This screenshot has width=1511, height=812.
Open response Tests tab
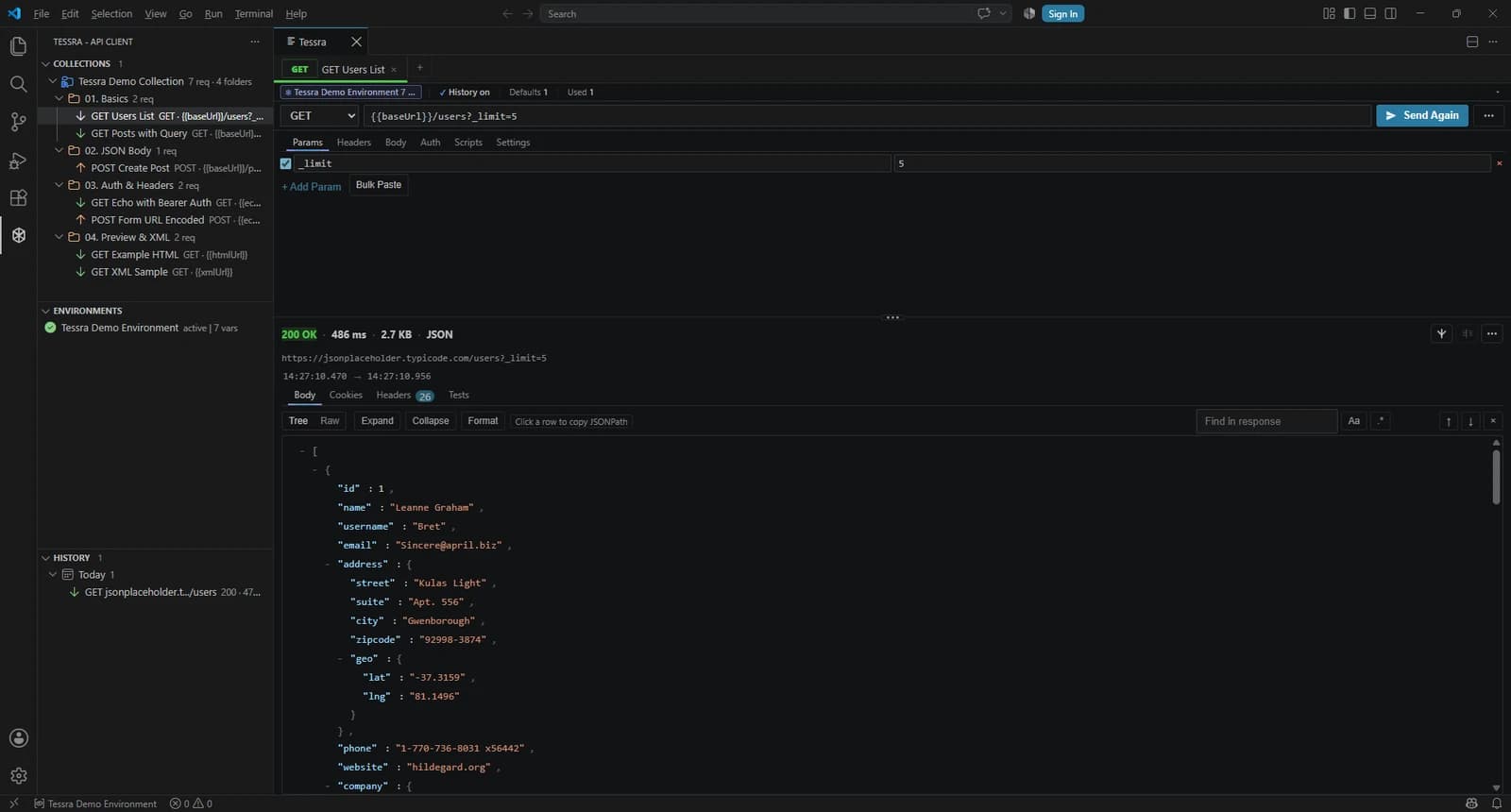[459, 395]
